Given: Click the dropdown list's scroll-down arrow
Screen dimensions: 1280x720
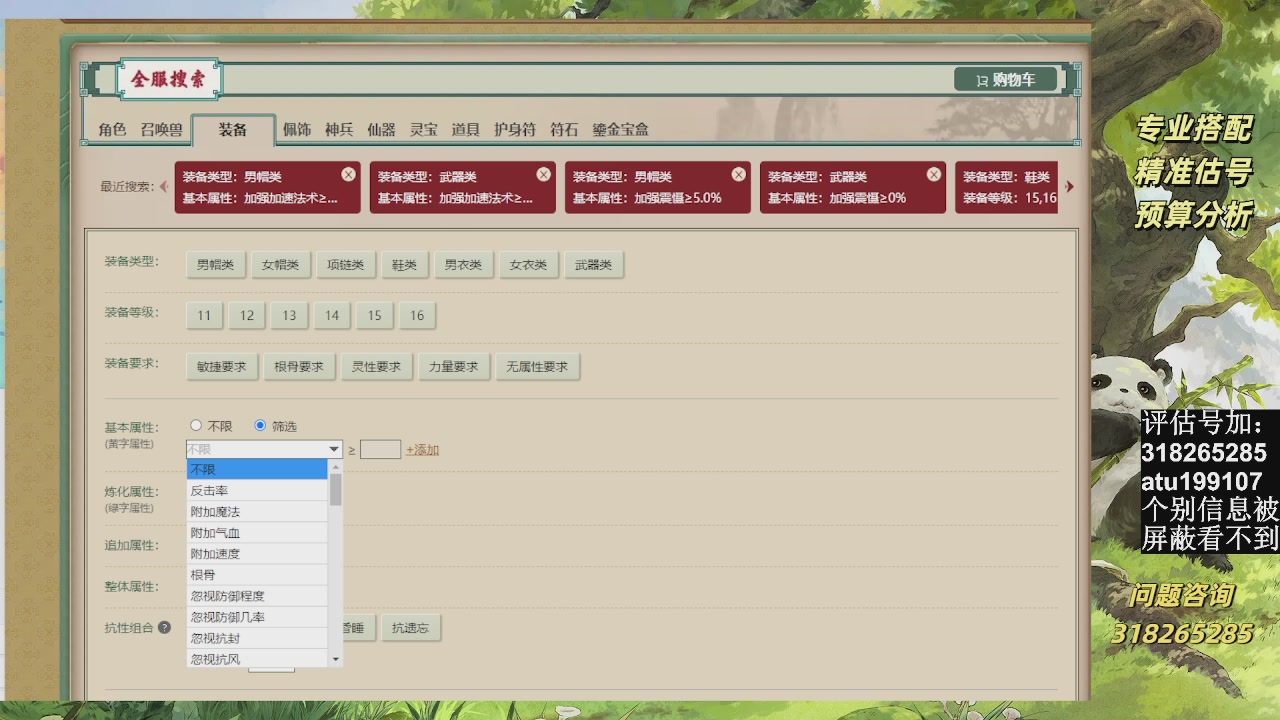Looking at the screenshot, I should (x=336, y=660).
